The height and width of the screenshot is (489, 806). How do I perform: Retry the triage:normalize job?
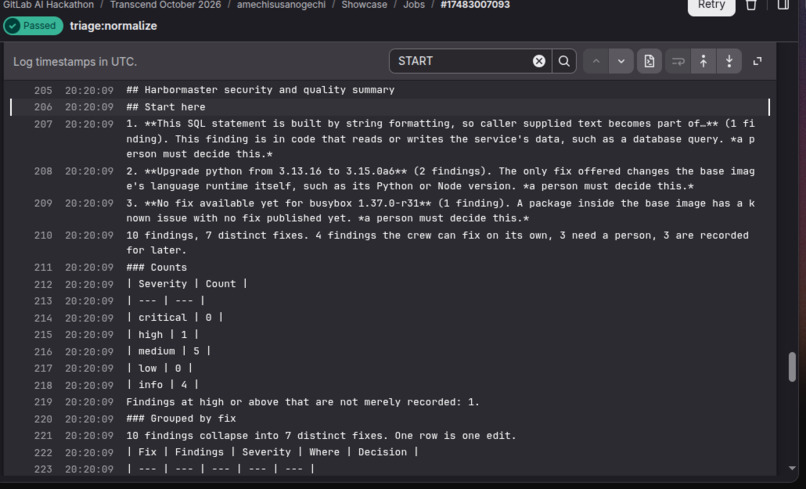pos(711,5)
